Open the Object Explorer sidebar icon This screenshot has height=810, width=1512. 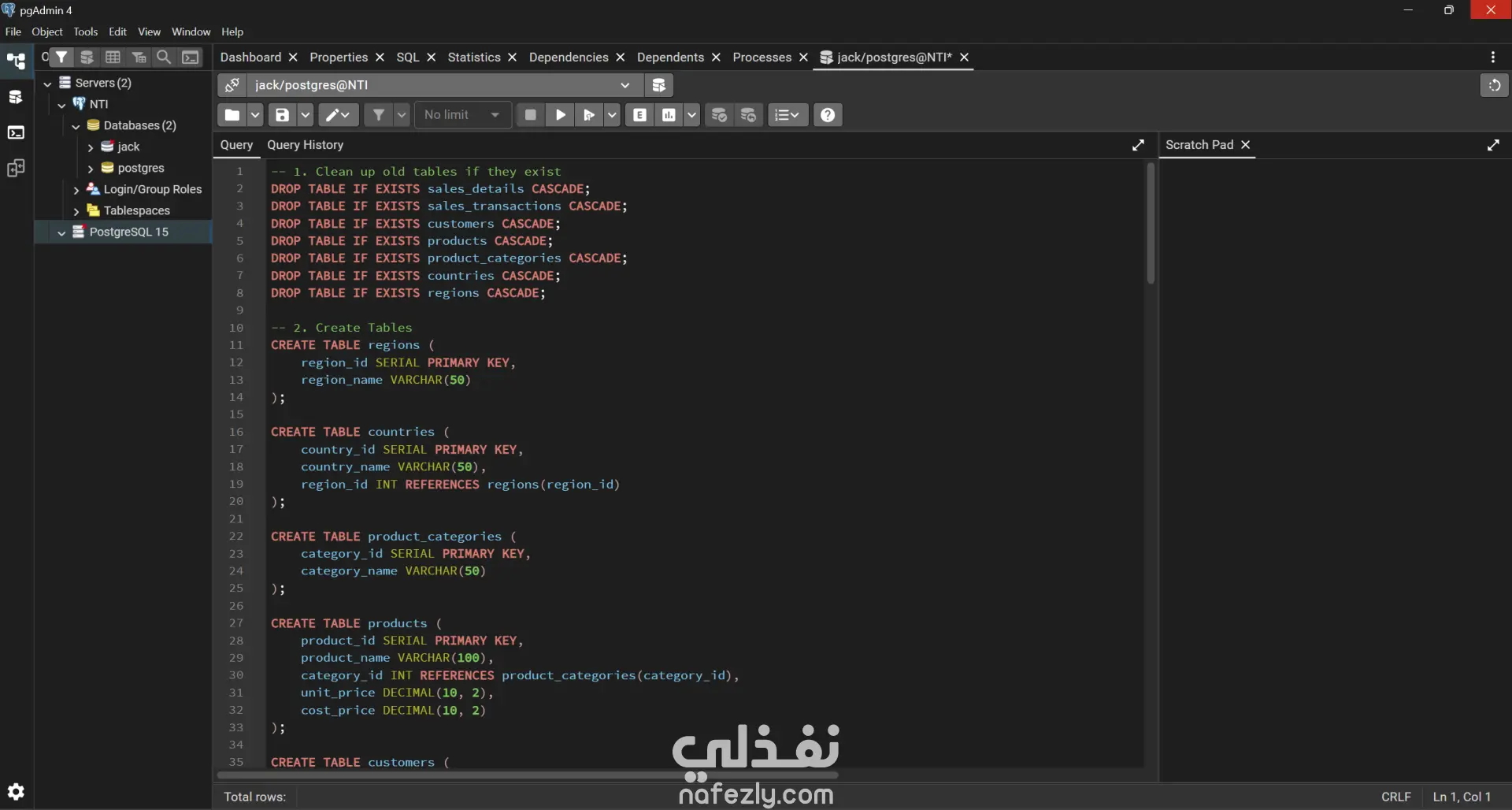[x=16, y=61]
